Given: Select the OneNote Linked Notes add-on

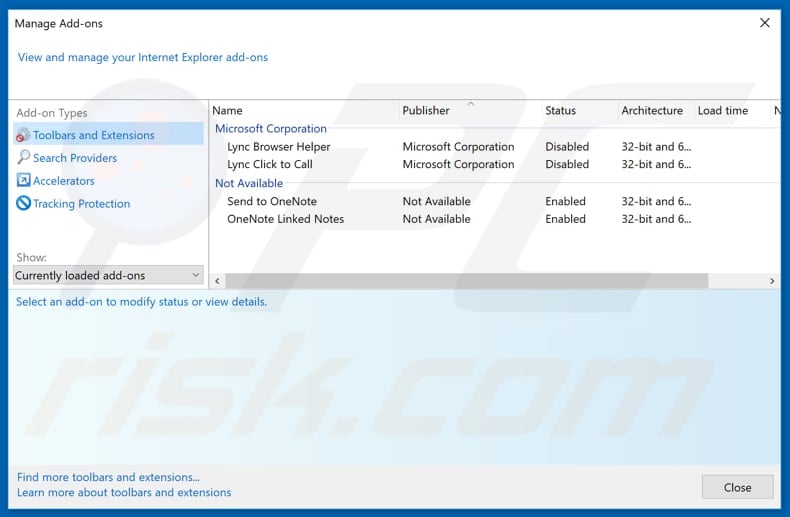Looking at the screenshot, I should click(285, 219).
